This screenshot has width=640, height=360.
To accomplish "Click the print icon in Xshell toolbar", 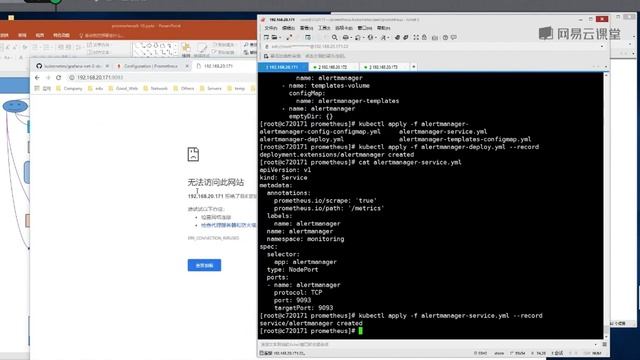I will [346, 37].
